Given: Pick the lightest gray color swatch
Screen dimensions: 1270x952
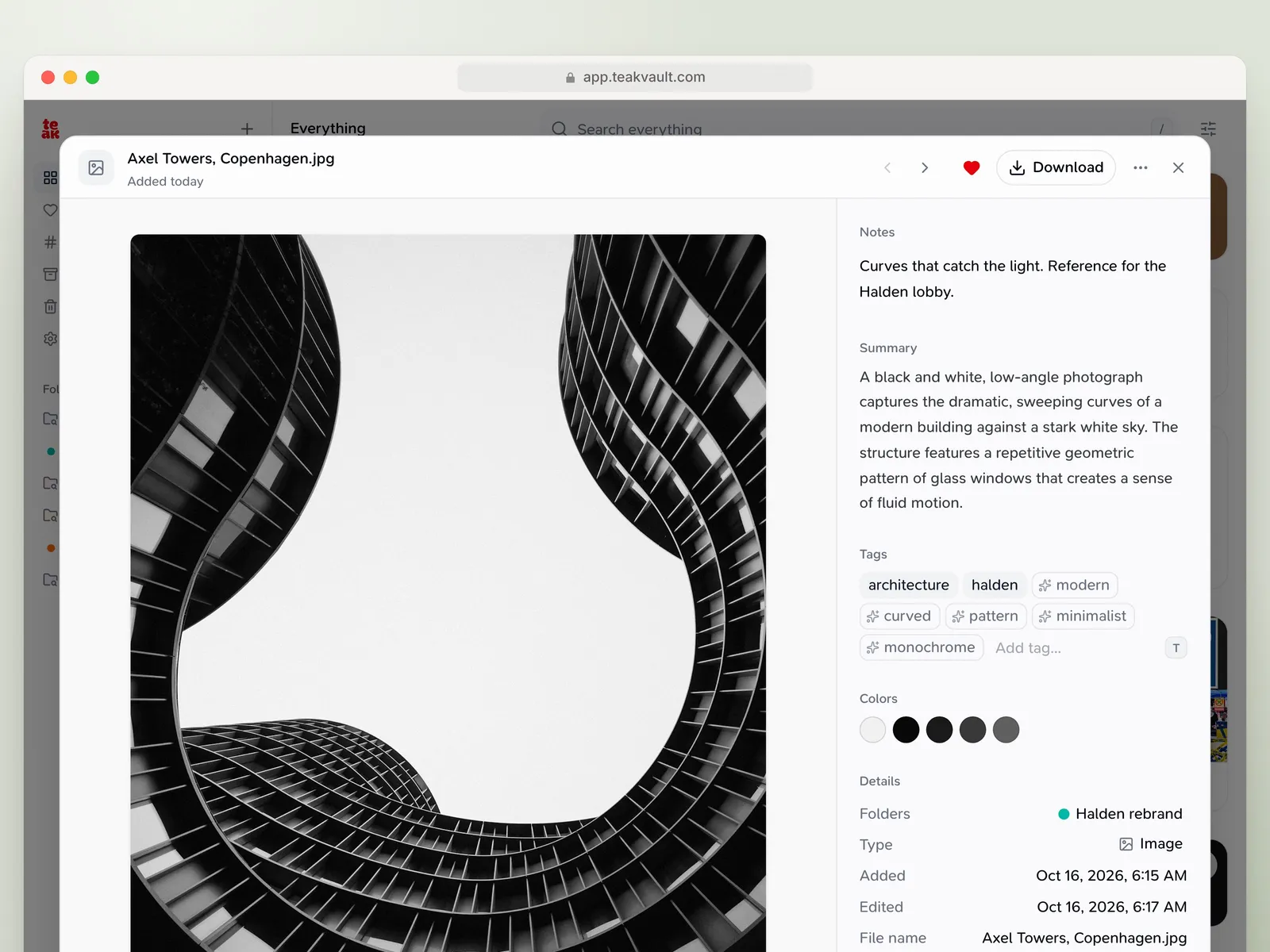Looking at the screenshot, I should (1006, 730).
